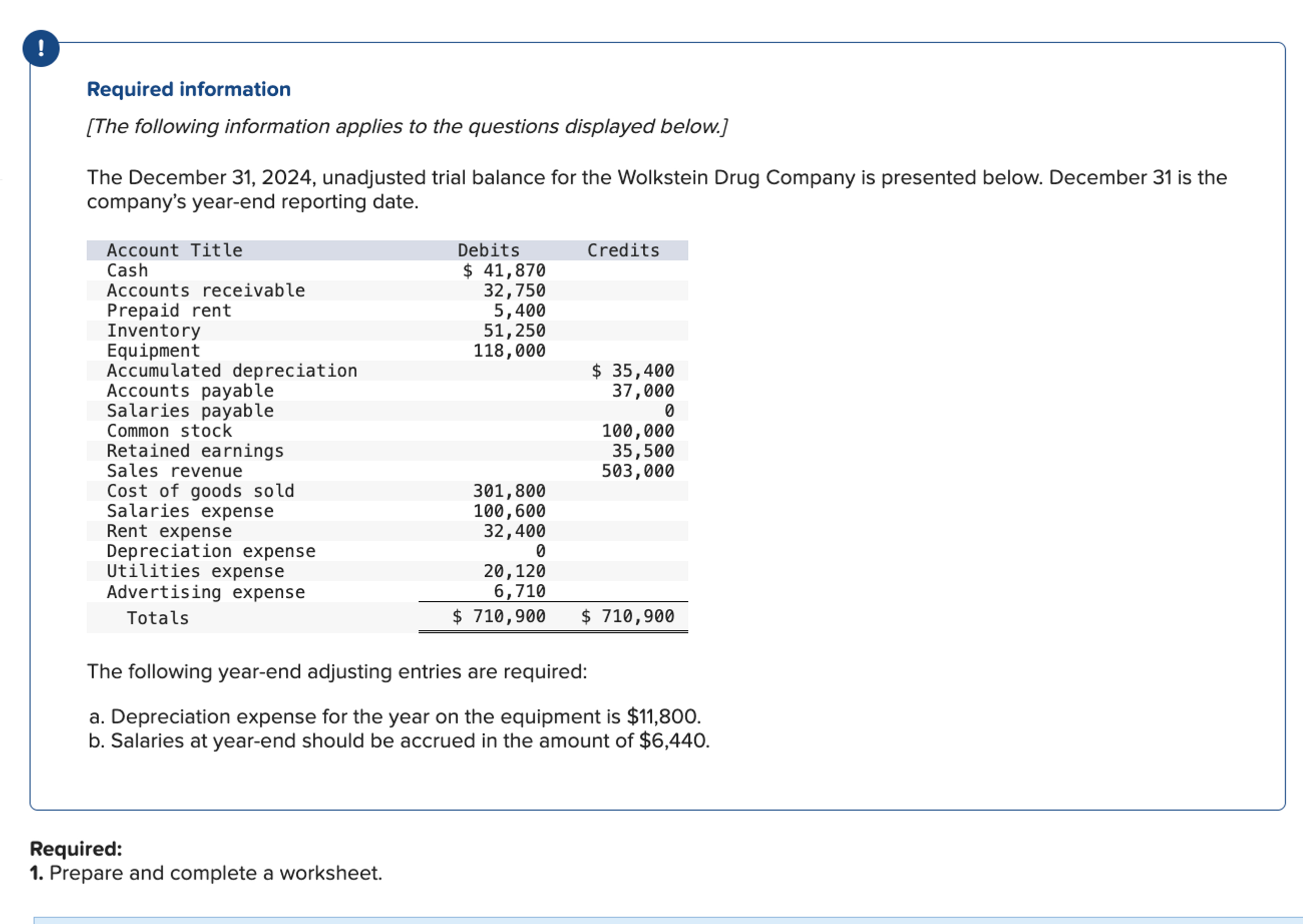
Task: Click the Totals debit $710,900
Action: [499, 616]
